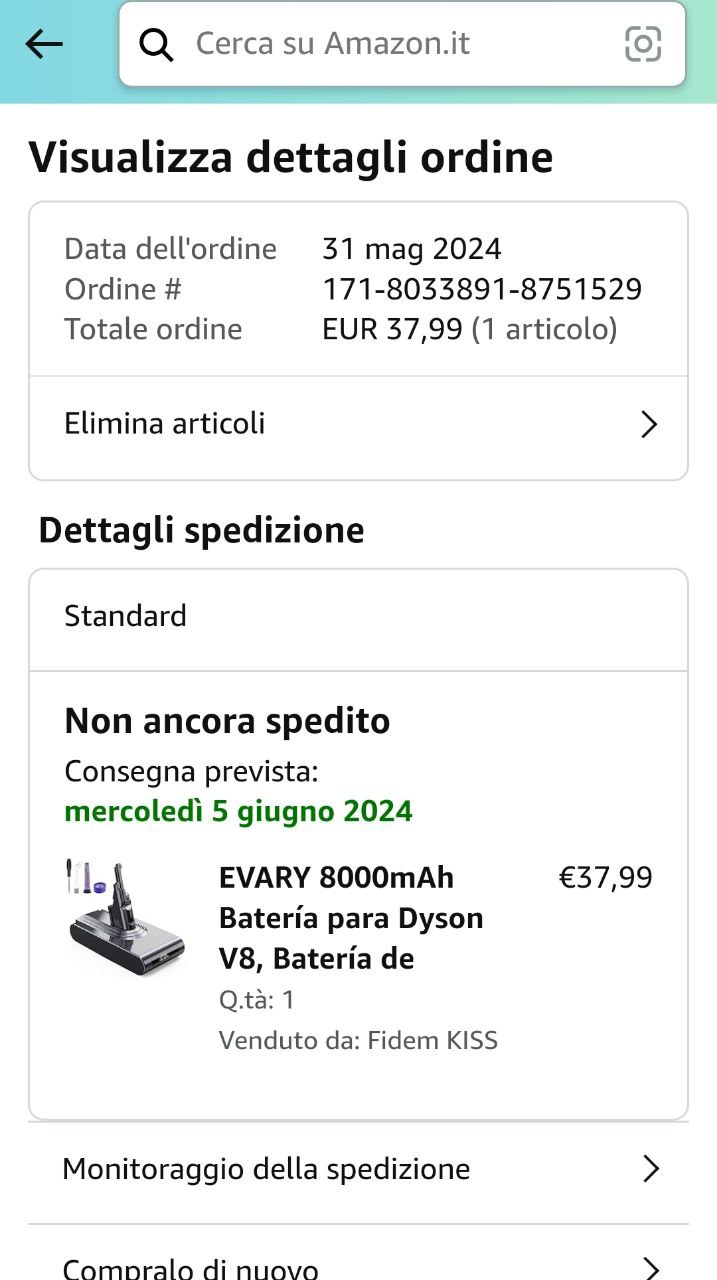717x1280 pixels.
Task: Tap the Q.tà: 1 quantity text
Action: pos(257,1000)
